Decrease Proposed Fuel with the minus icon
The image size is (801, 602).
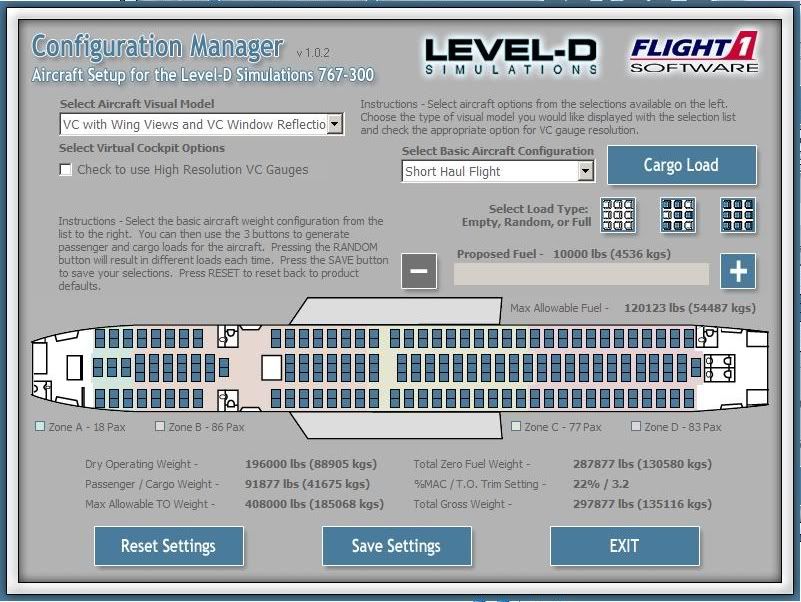(419, 270)
